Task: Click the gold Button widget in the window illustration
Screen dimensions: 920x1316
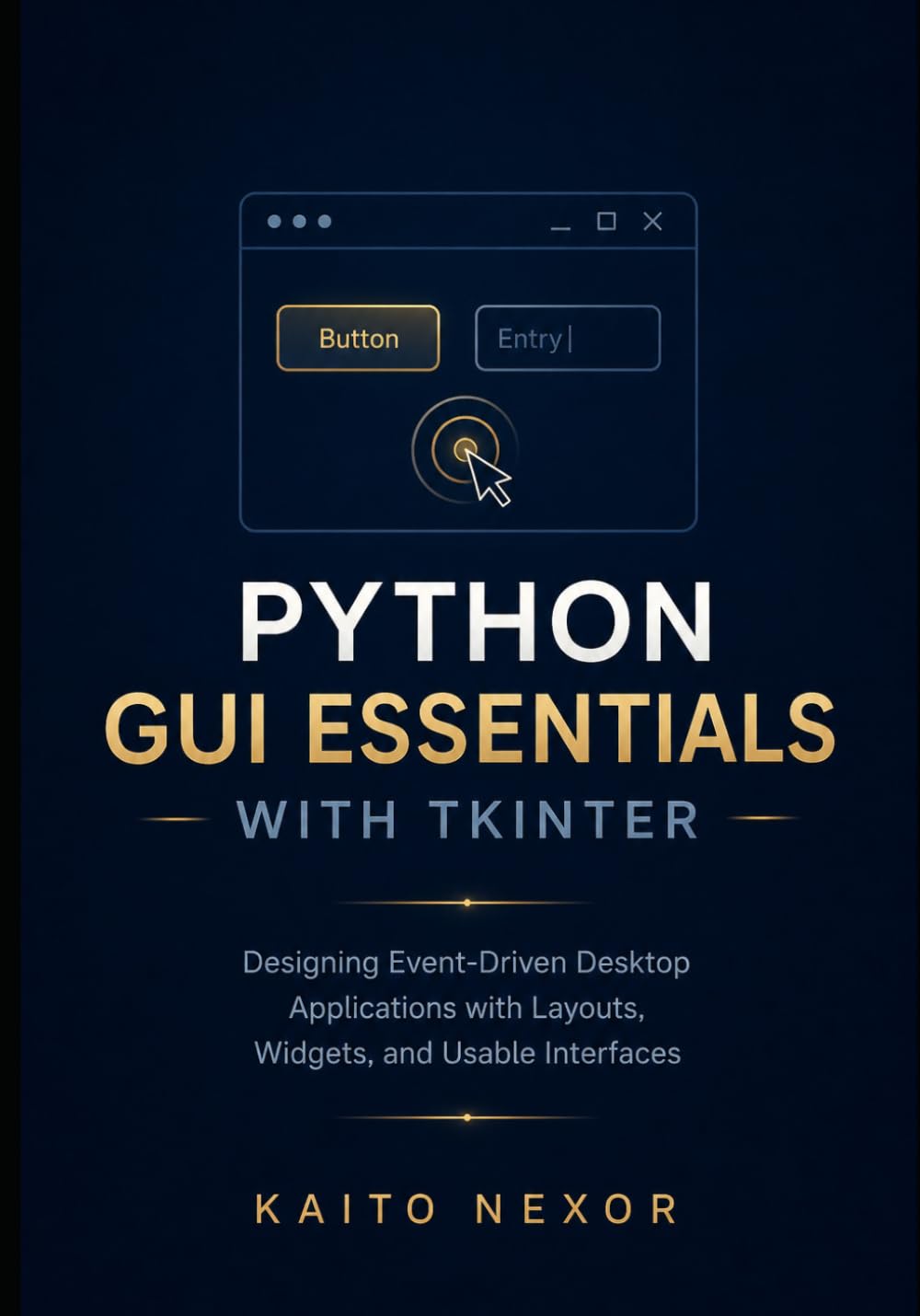Action: click(358, 338)
